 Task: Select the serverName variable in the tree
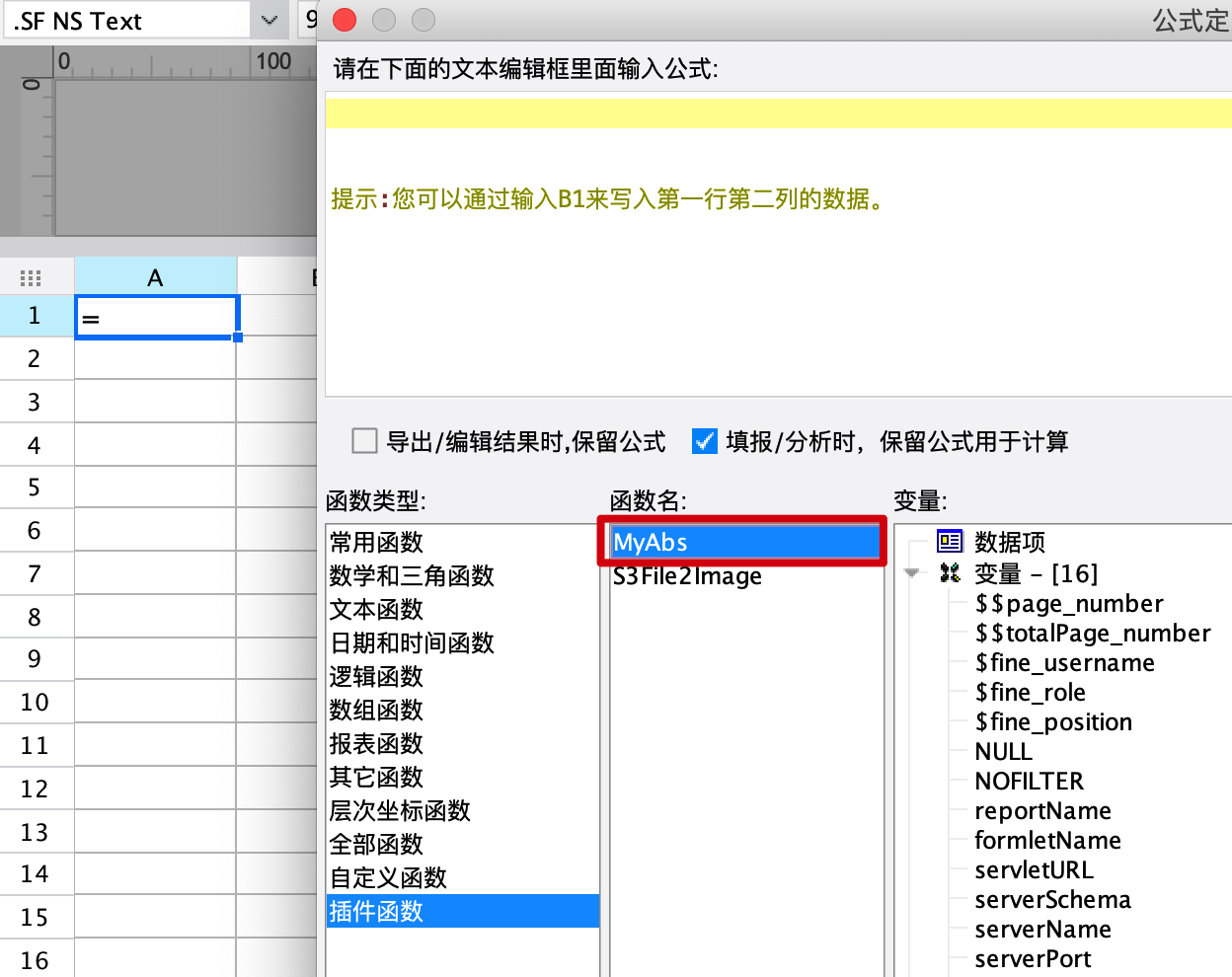(x=1042, y=929)
